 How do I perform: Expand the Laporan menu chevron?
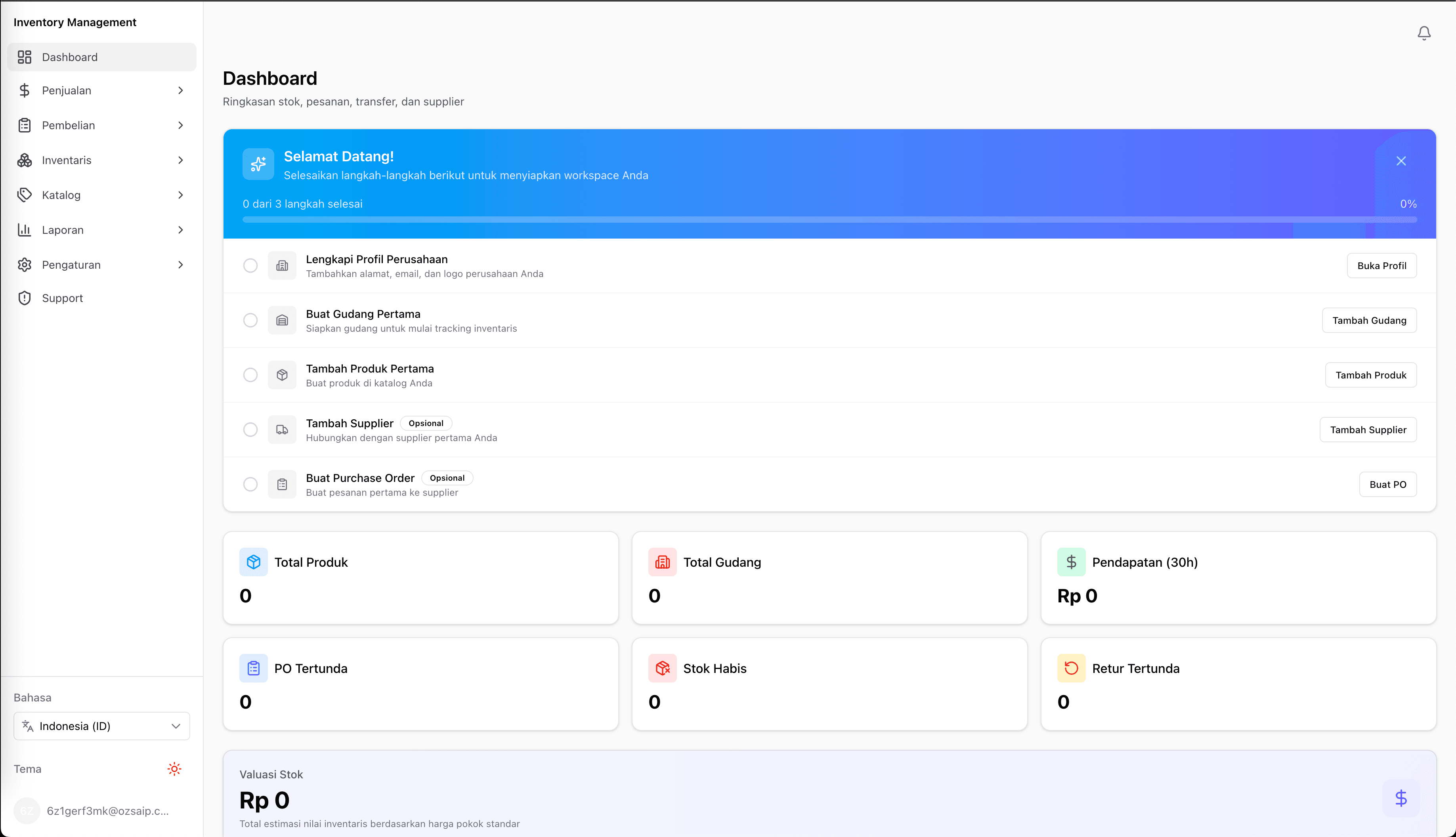[180, 230]
